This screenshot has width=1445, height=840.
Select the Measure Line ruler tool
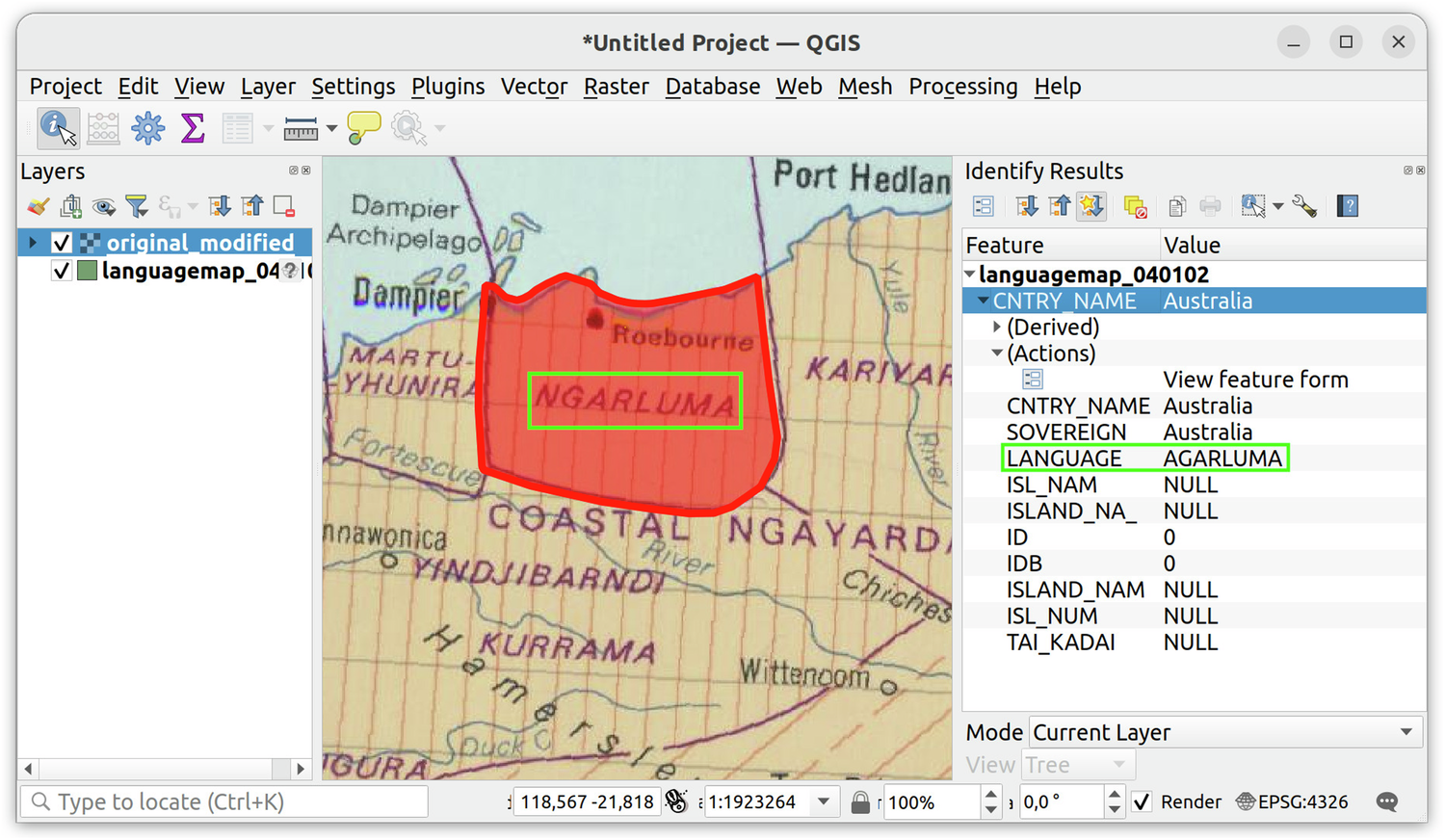[300, 128]
